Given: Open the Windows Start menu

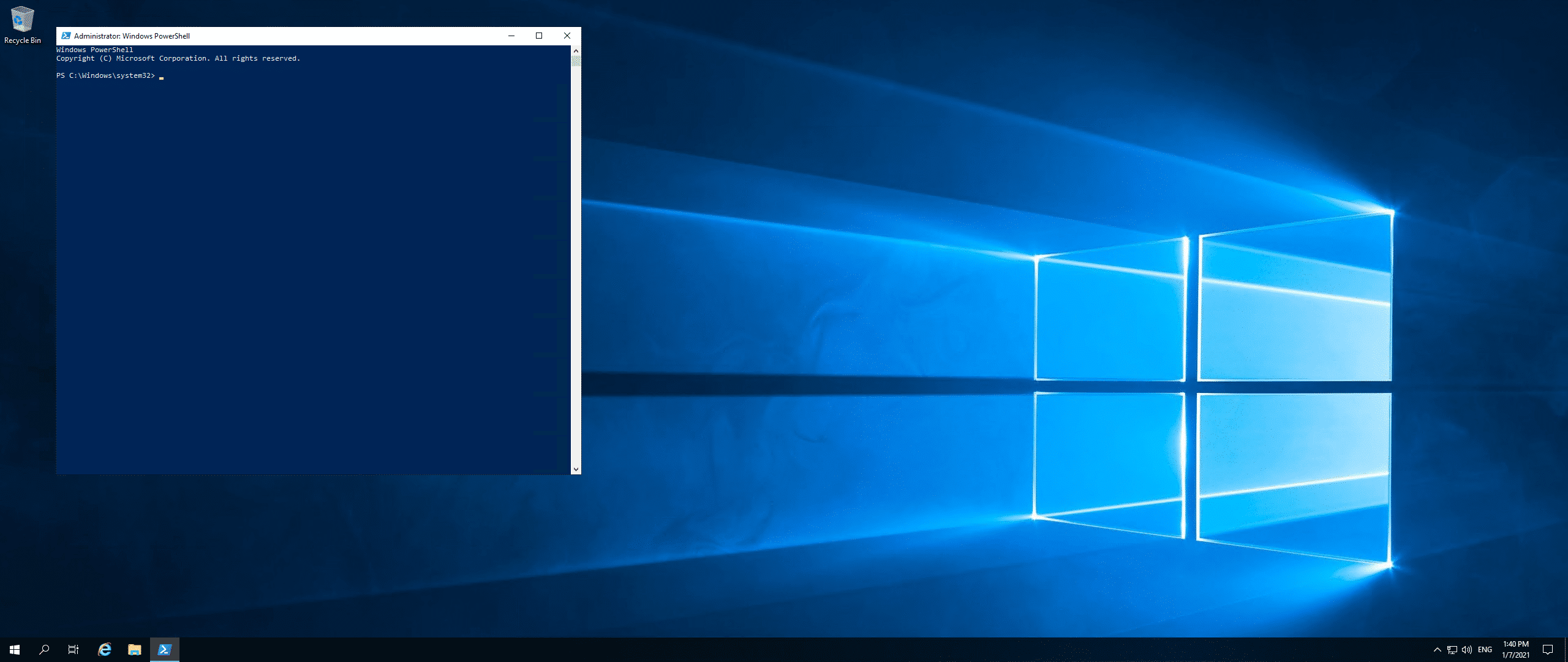Looking at the screenshot, I should point(15,650).
